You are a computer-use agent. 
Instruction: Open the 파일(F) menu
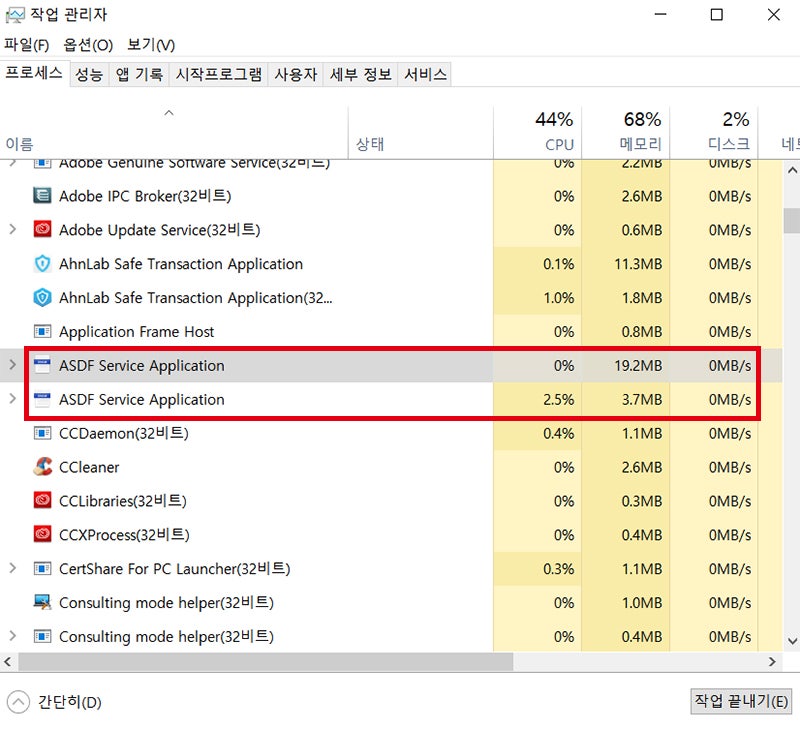coord(27,45)
